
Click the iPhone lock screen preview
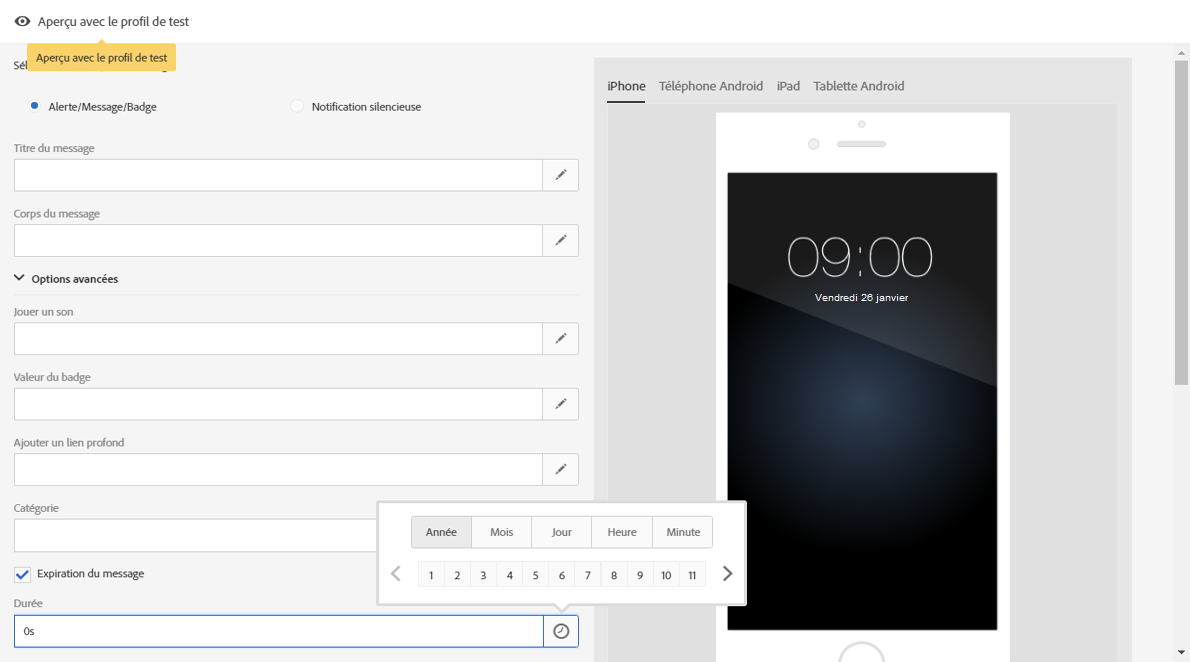pos(862,401)
